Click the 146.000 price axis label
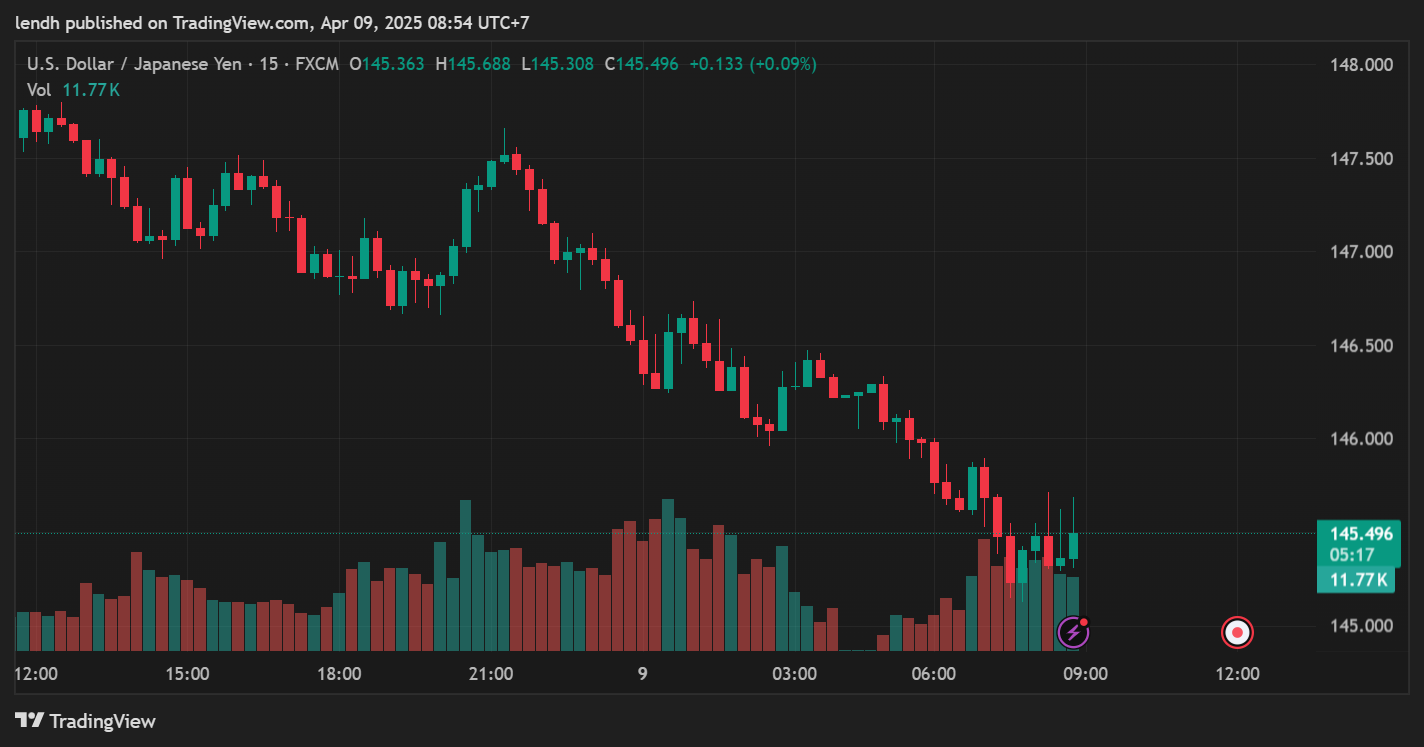 pyautogui.click(x=1361, y=439)
